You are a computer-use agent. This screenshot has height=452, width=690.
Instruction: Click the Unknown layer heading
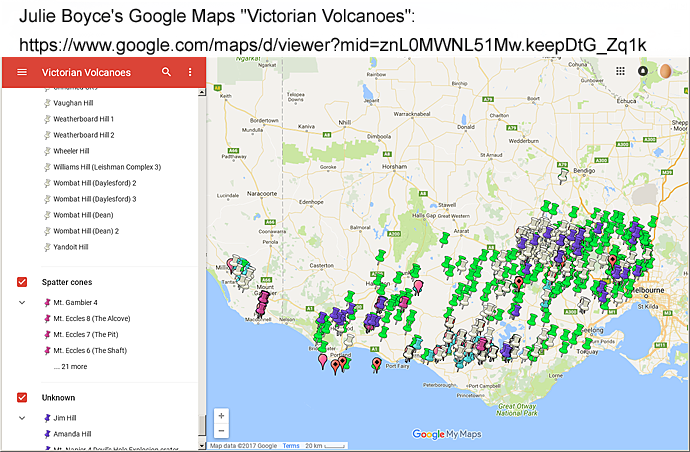coord(58,398)
